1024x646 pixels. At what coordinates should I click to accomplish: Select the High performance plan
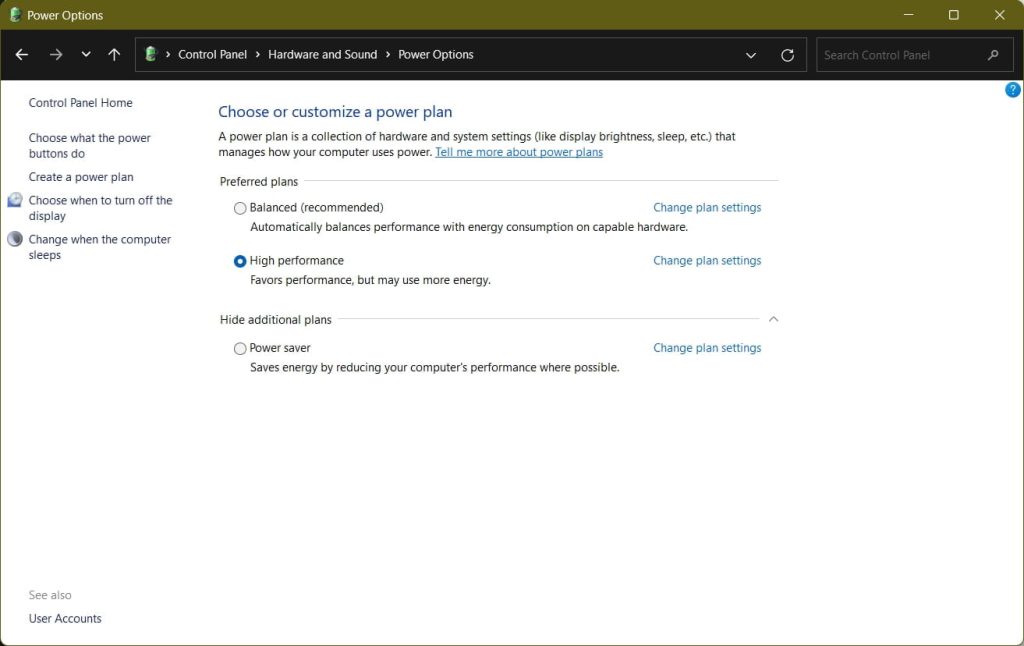240,260
